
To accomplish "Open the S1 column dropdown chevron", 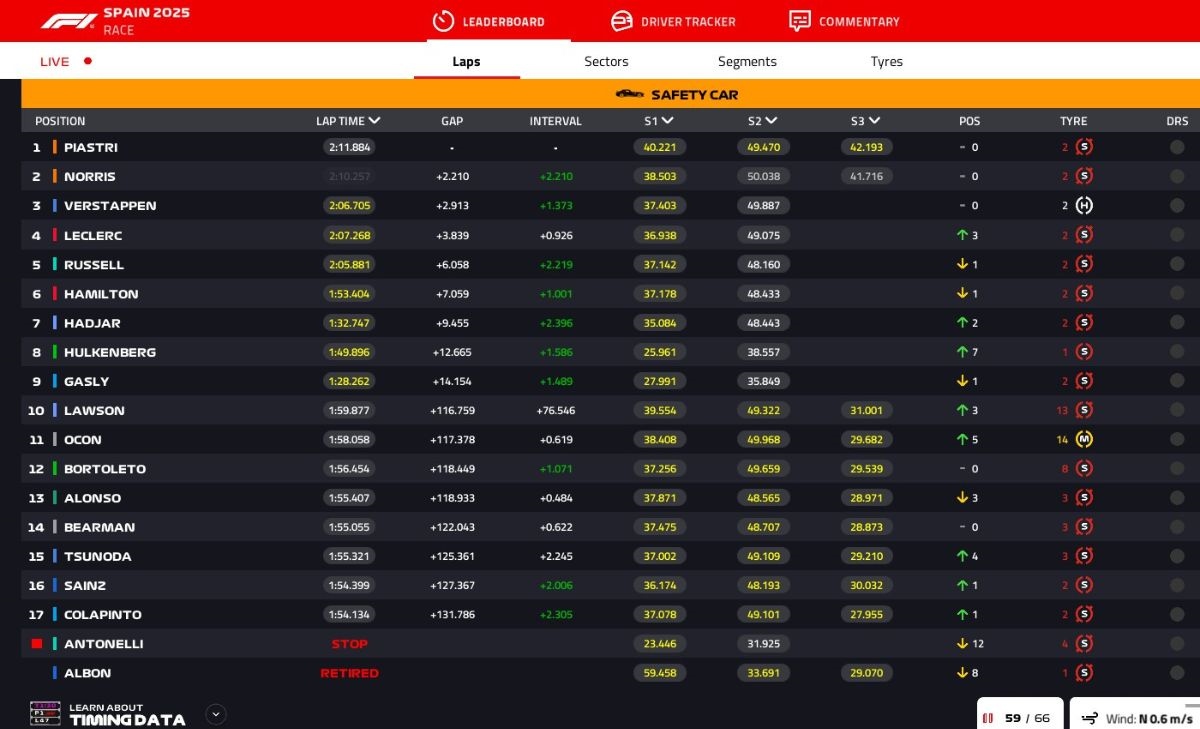I will [x=667, y=121].
